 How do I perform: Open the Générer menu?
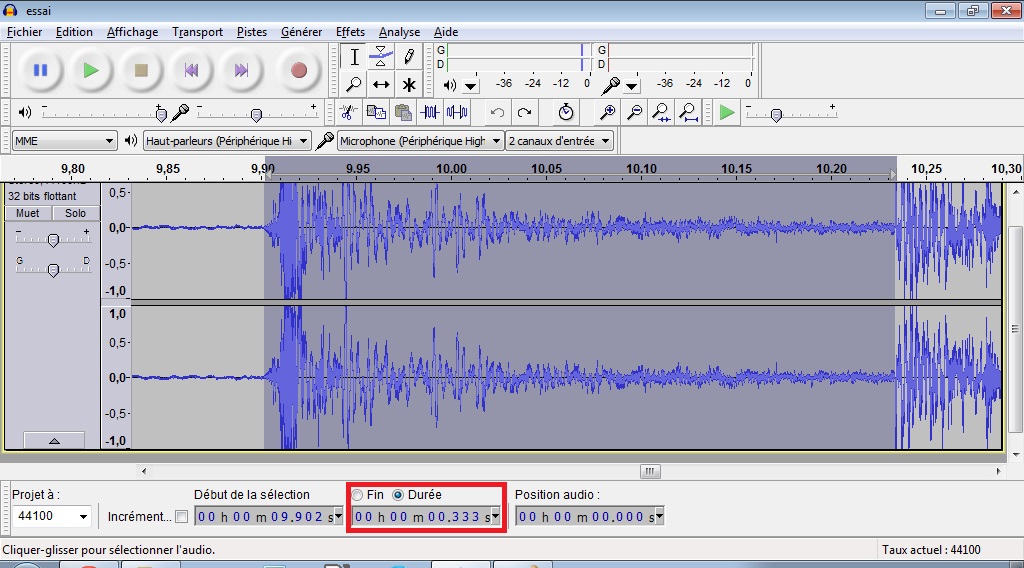tap(301, 32)
